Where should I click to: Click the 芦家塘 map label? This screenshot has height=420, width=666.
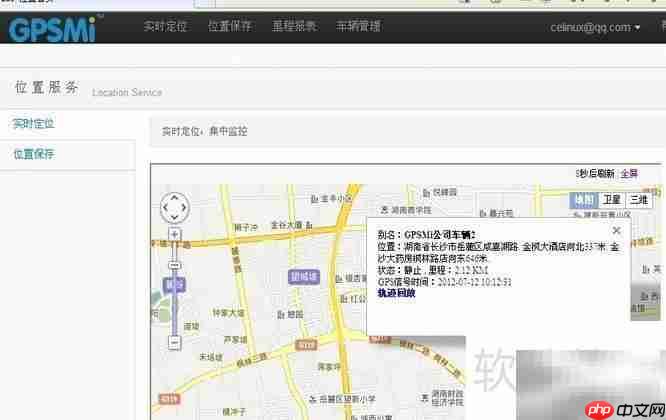pos(235,340)
